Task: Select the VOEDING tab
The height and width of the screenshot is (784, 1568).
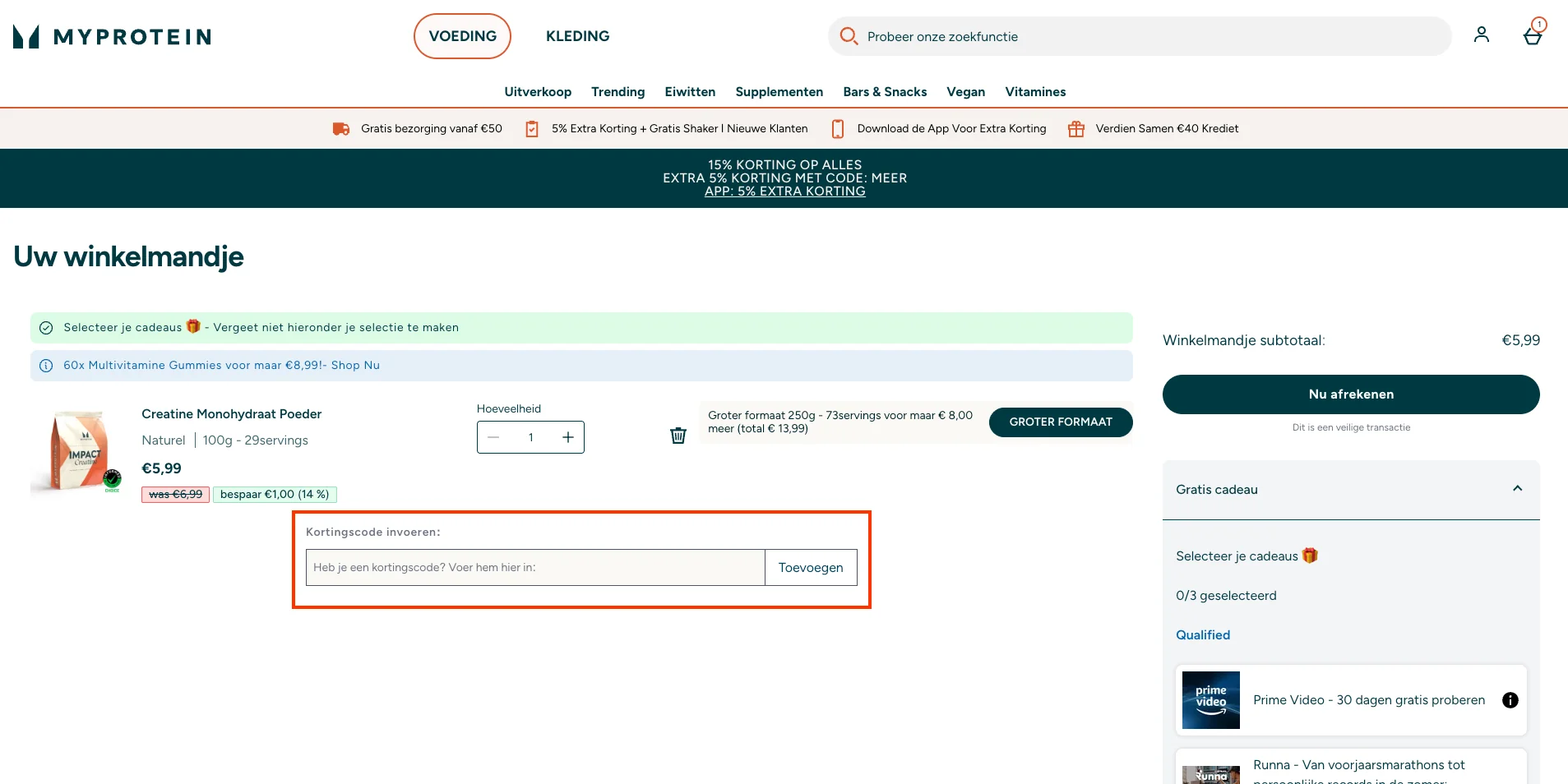Action: 462,36
